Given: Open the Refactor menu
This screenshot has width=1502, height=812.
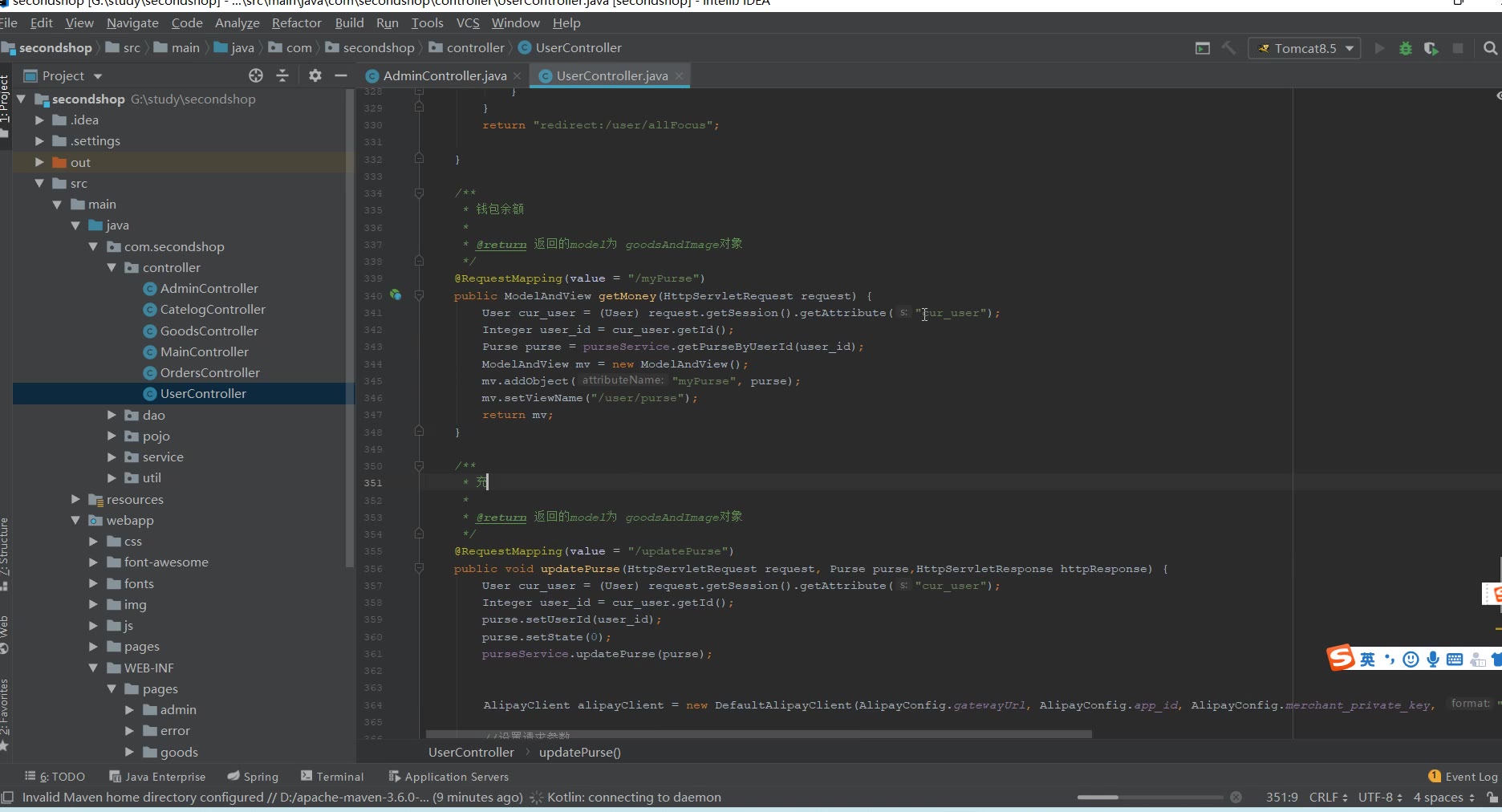Looking at the screenshot, I should tap(296, 23).
